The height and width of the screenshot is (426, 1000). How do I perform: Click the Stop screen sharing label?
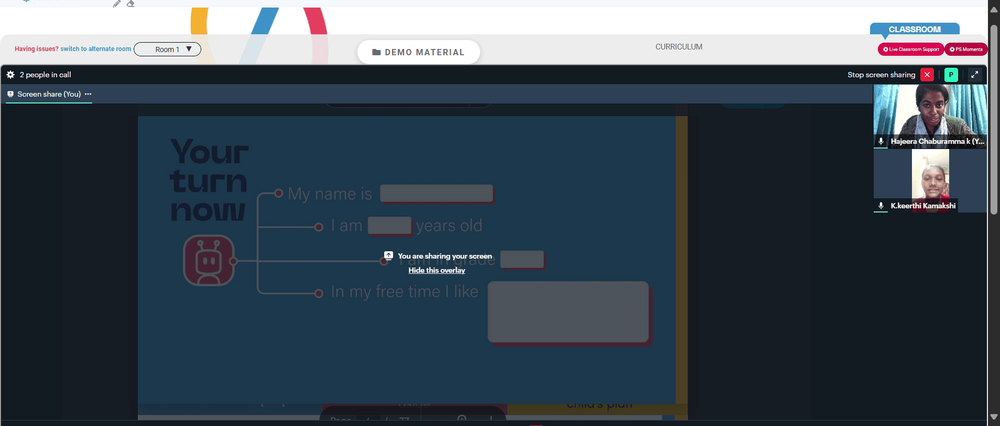pyautogui.click(x=881, y=75)
